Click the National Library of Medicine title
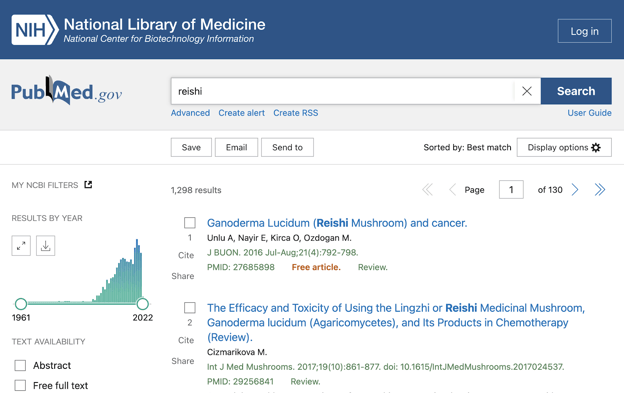This screenshot has width=624, height=393. coord(164,24)
